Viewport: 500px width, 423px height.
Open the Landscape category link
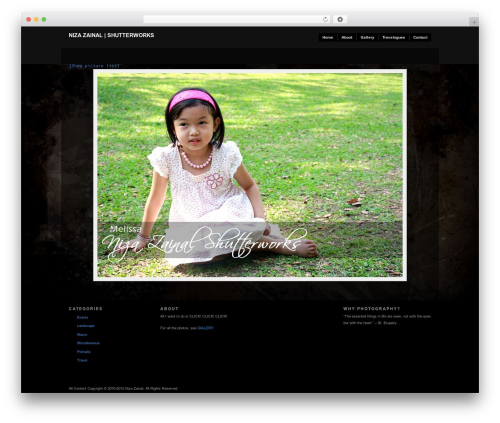click(86, 326)
